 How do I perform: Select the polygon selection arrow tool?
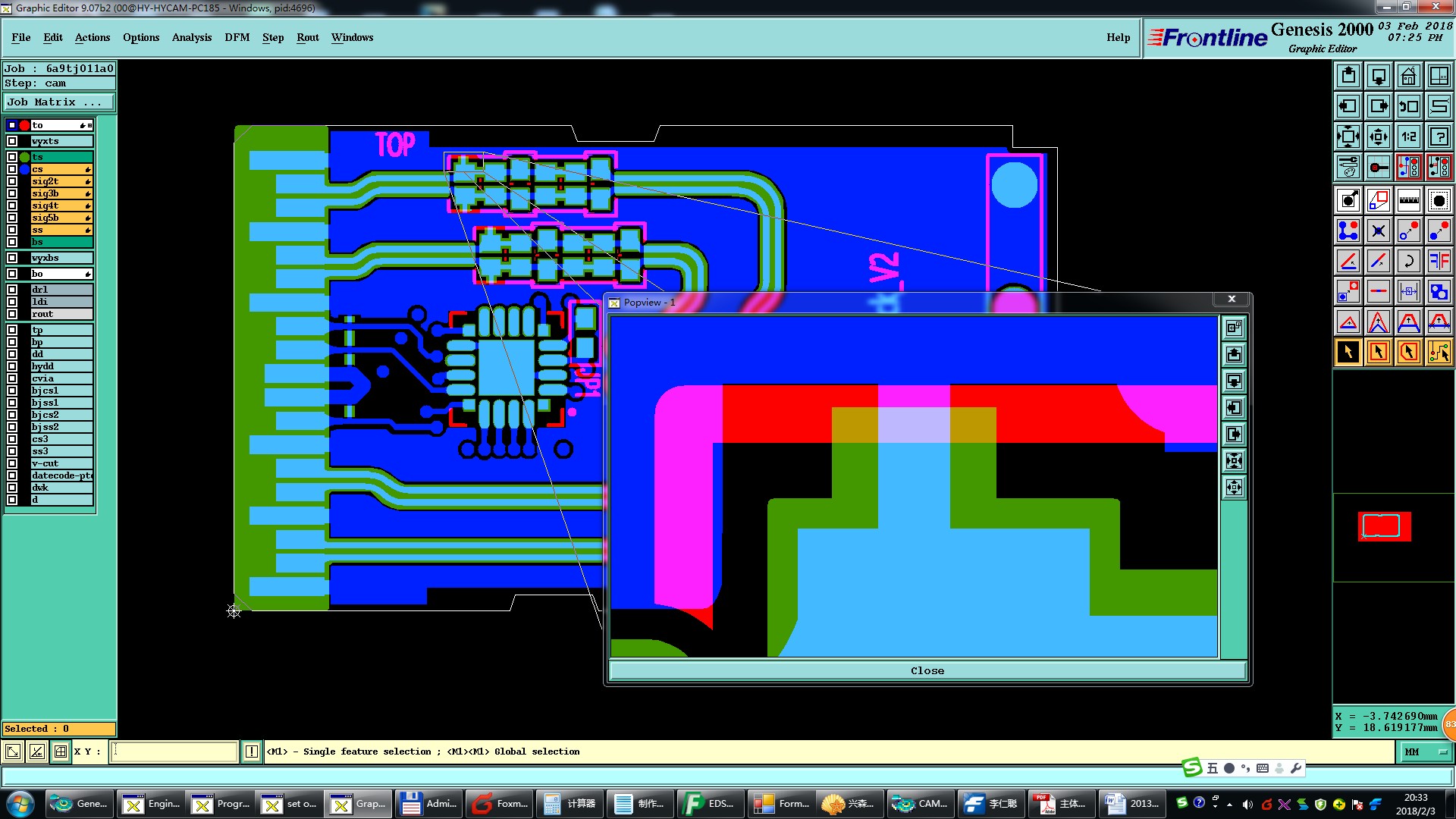tap(1408, 352)
